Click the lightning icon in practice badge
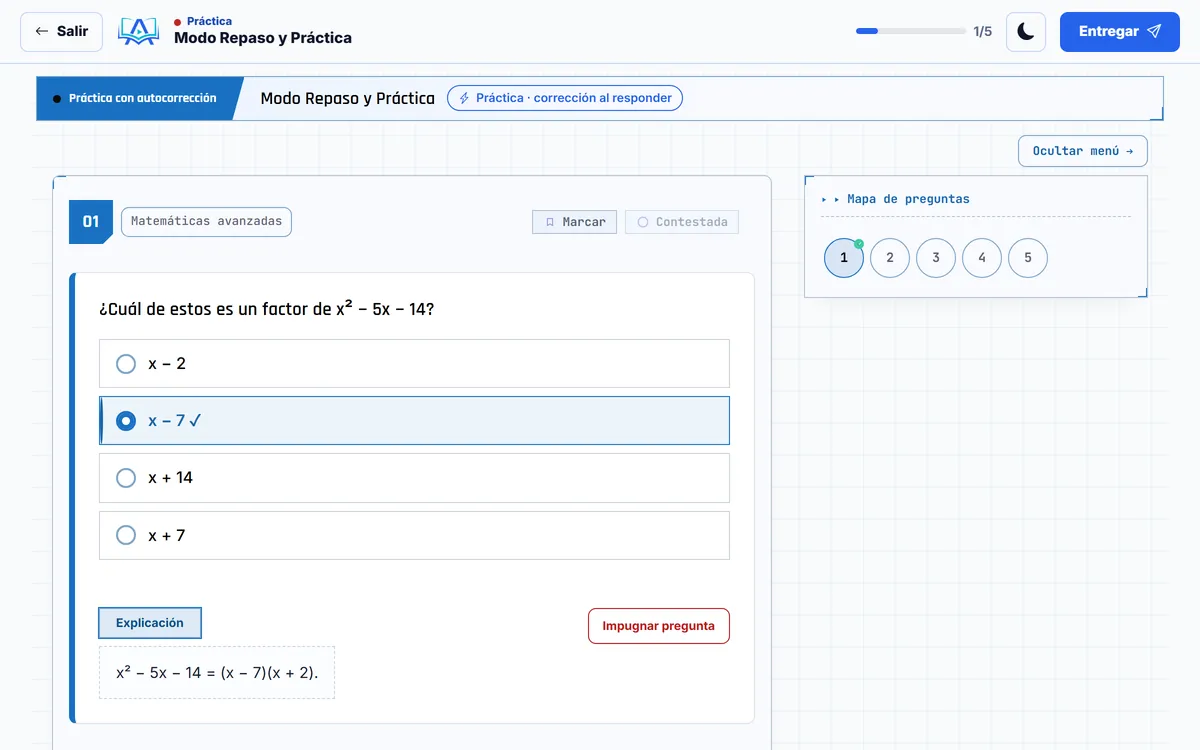Viewport: 1200px width, 750px height. click(464, 98)
